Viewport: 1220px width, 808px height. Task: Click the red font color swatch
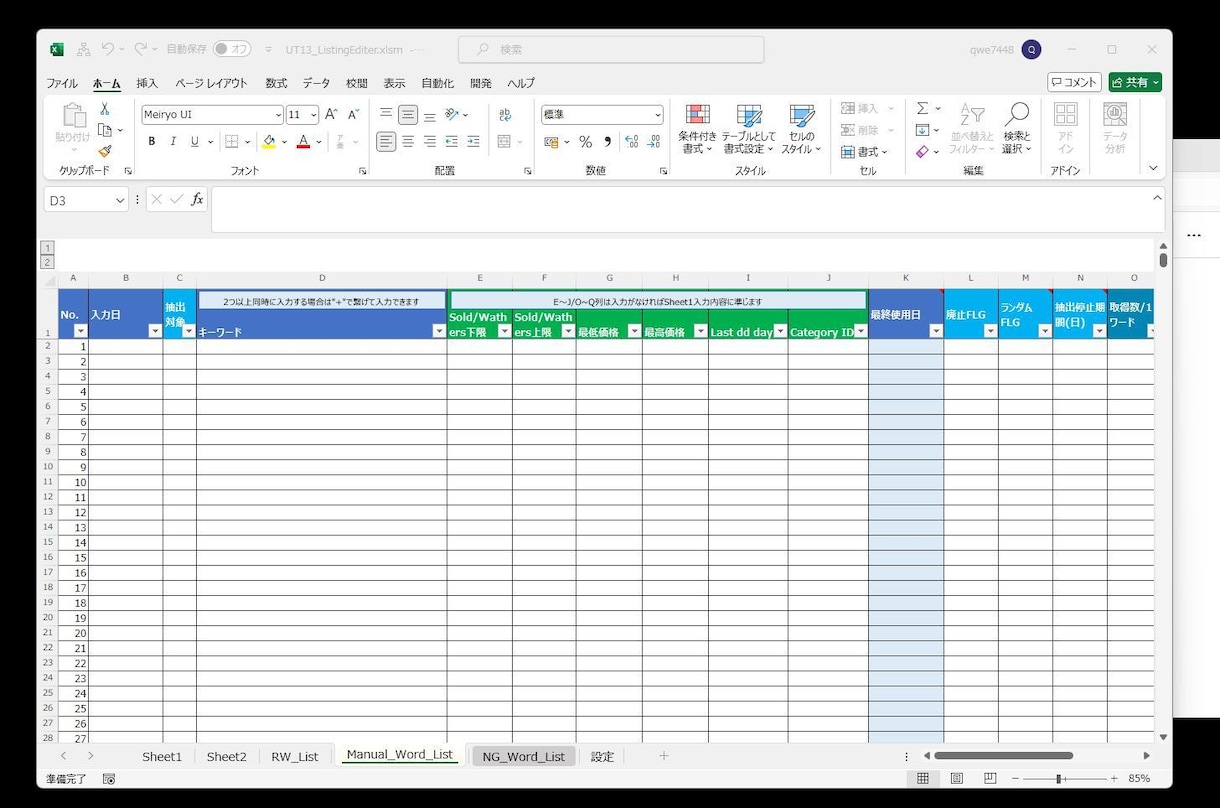click(303, 142)
